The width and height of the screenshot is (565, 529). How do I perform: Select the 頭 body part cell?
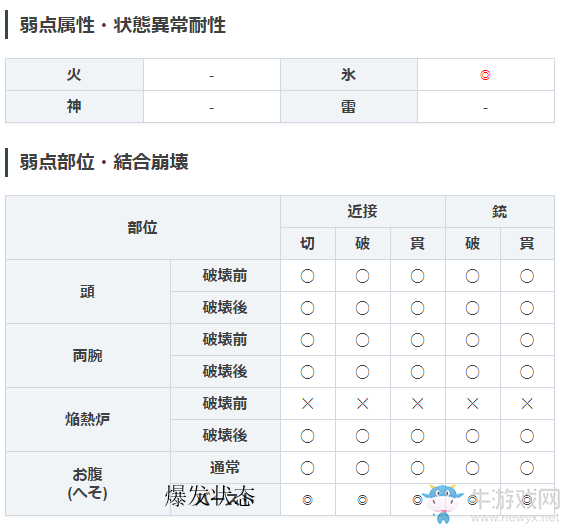88,292
